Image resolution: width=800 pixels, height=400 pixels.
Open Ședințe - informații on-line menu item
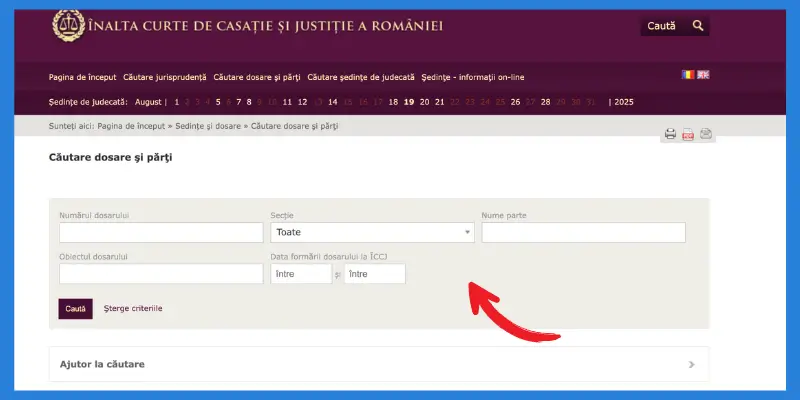pos(472,78)
